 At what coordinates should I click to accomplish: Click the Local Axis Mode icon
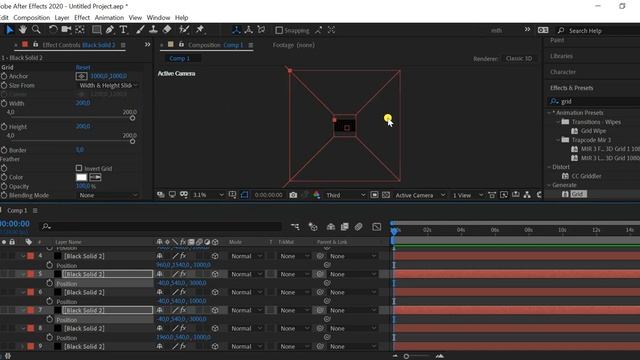(236, 30)
